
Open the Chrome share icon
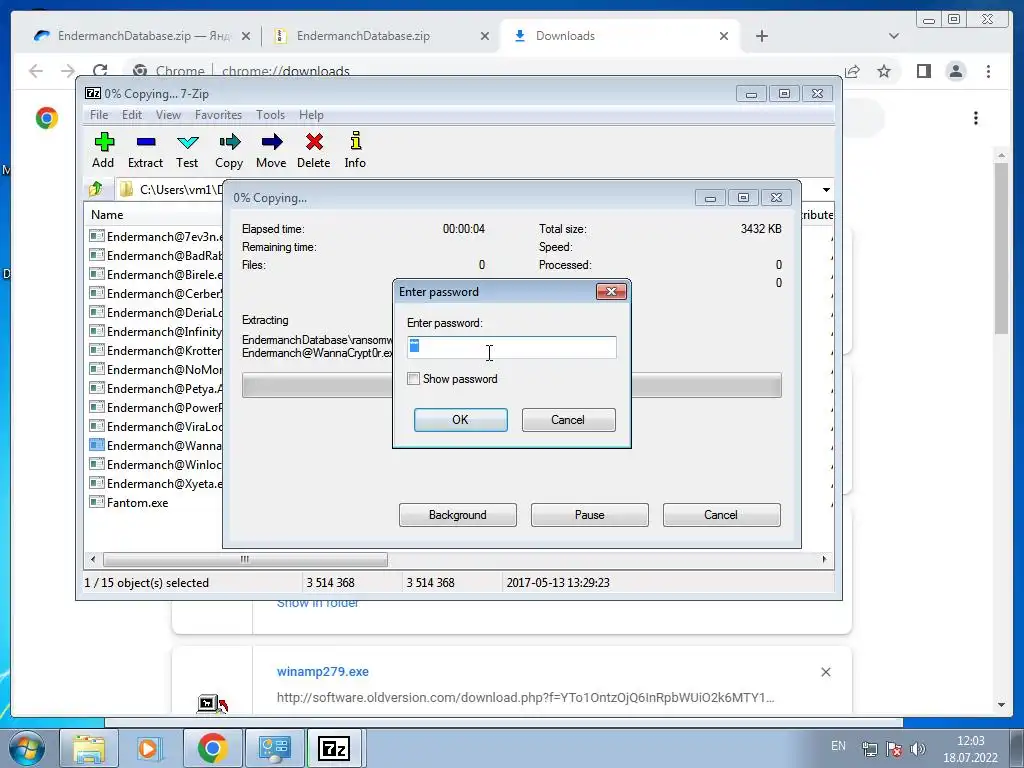tap(852, 71)
